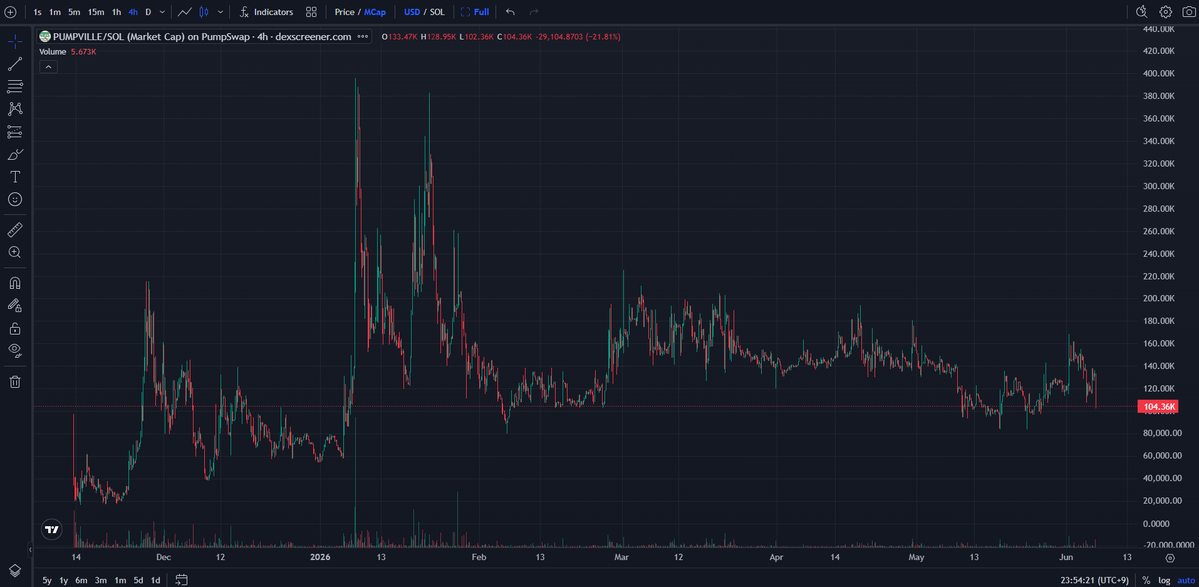Set interval to 1s
Viewport: 1199px width, 587px height.
(37, 12)
